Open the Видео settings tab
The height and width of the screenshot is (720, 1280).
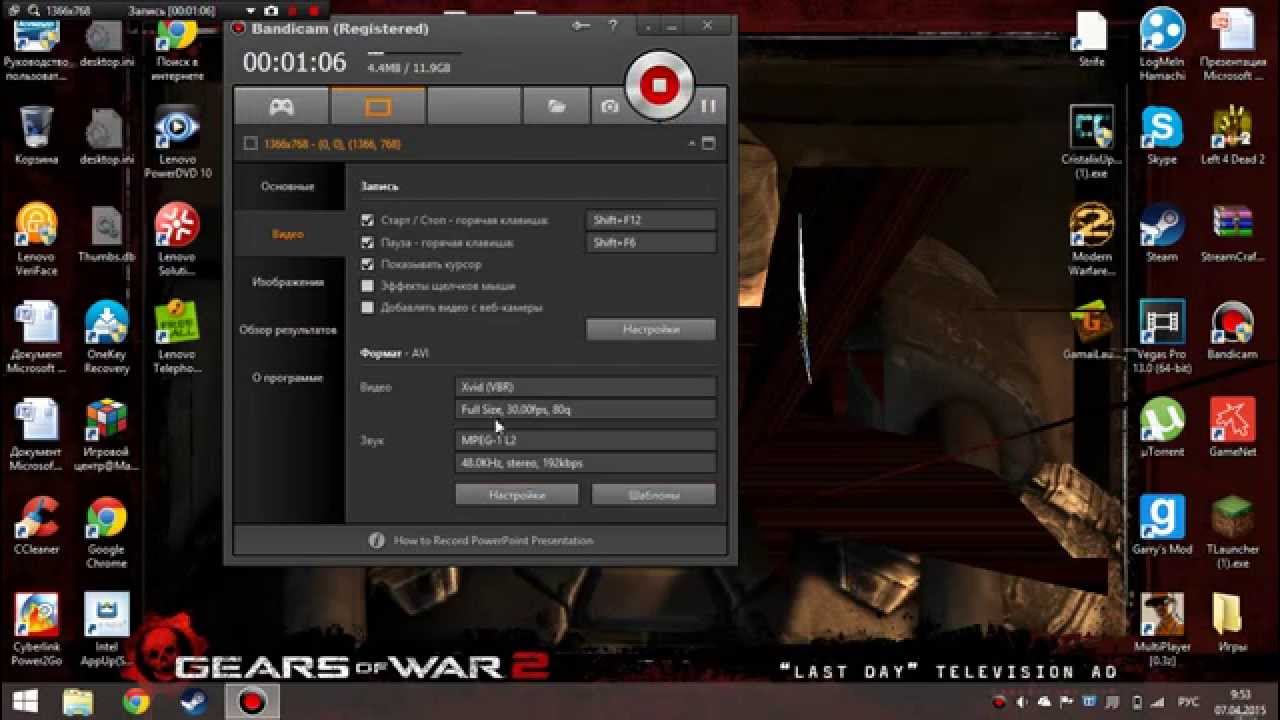288,234
